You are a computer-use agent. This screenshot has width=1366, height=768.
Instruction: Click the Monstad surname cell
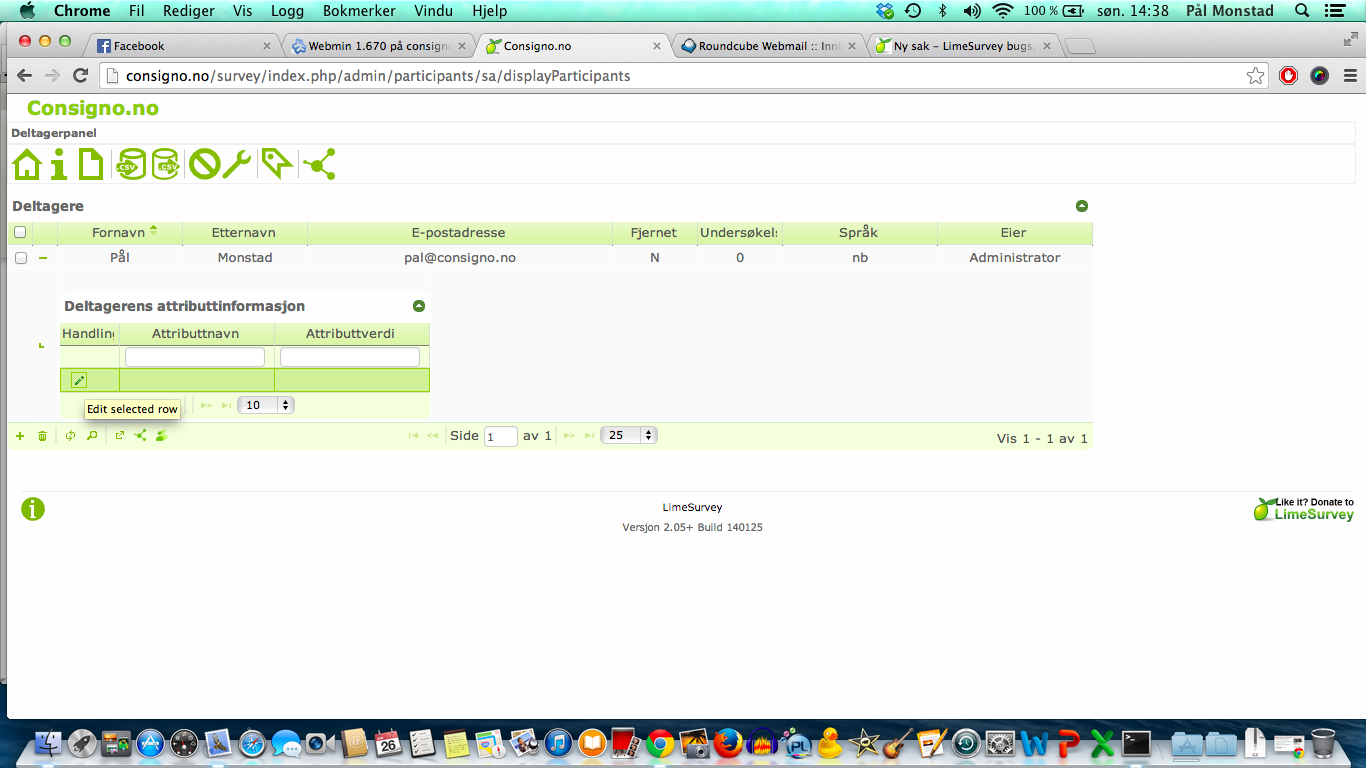tap(245, 258)
